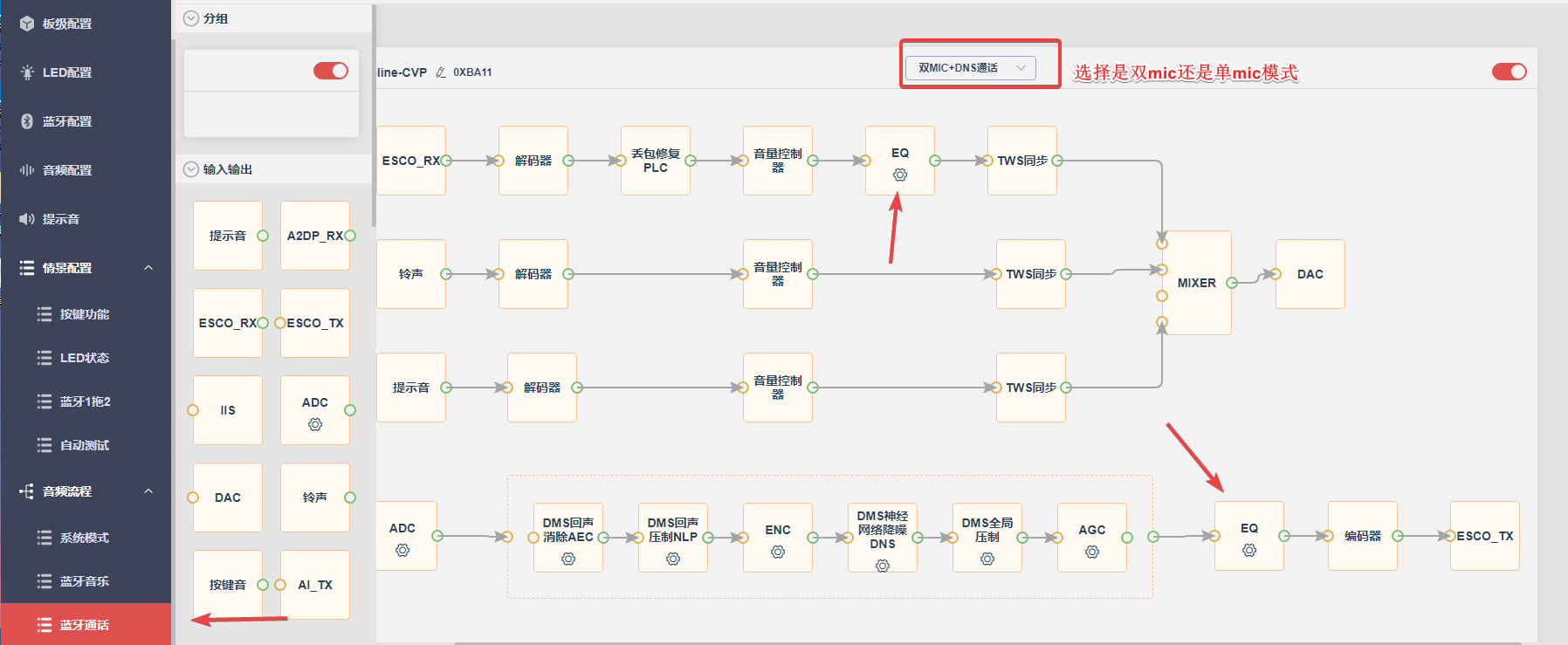
Task: Open 自动测试 in the sidebar
Action: click(x=86, y=445)
